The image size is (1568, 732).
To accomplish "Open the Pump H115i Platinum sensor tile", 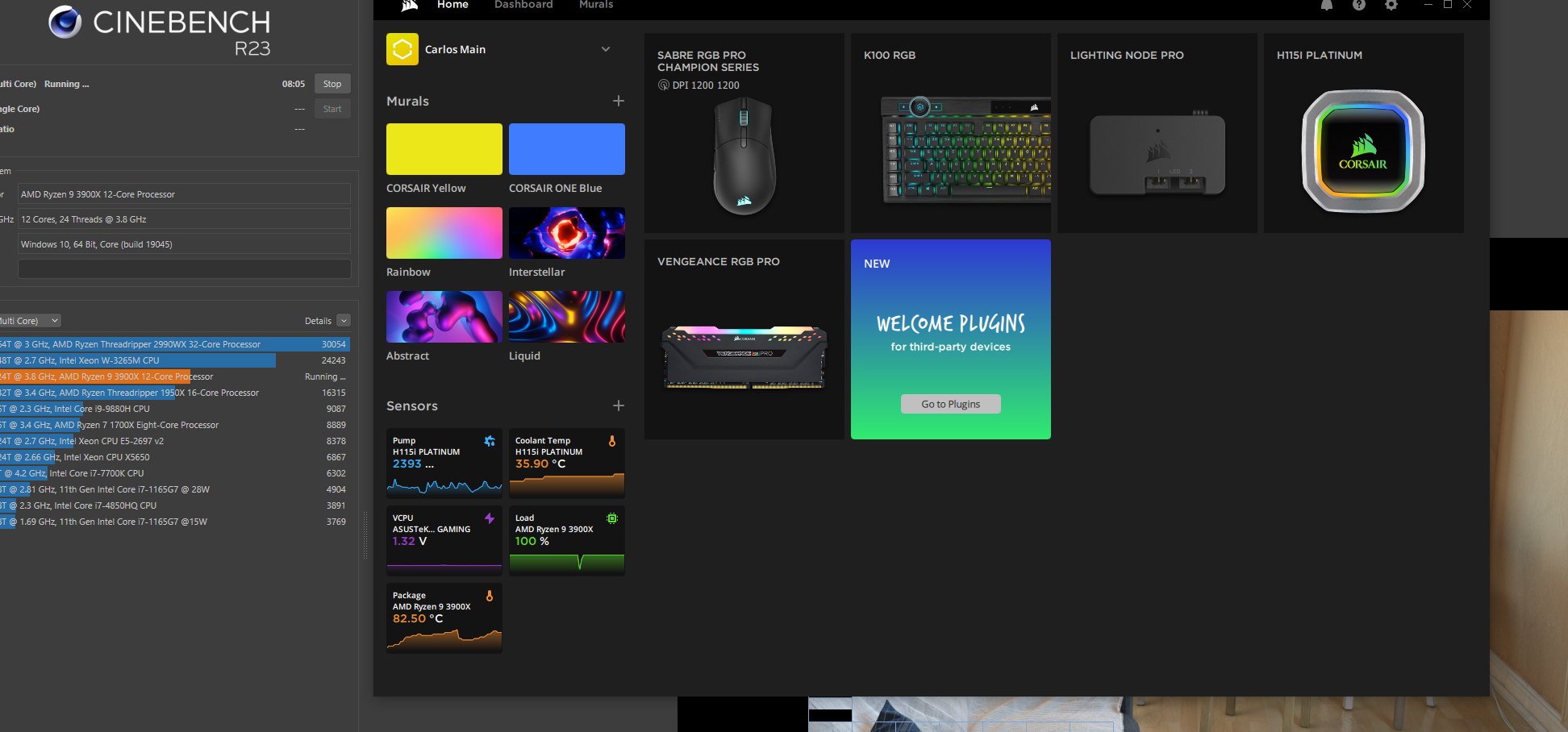I will coord(444,464).
